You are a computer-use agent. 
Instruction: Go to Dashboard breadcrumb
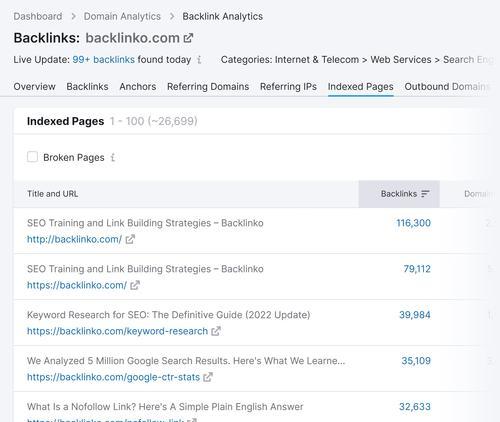point(38,16)
